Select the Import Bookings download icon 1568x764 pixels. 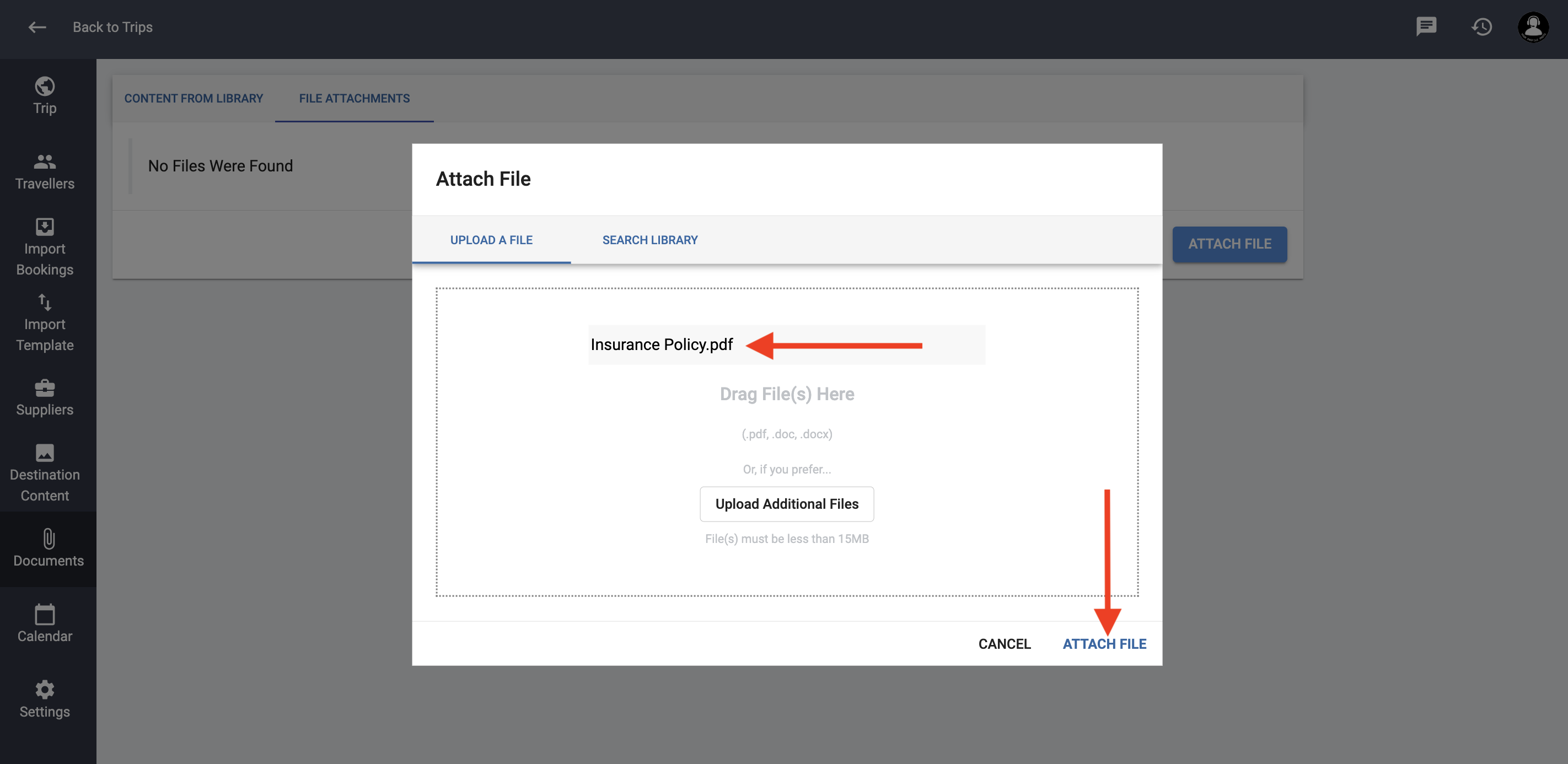point(45,227)
